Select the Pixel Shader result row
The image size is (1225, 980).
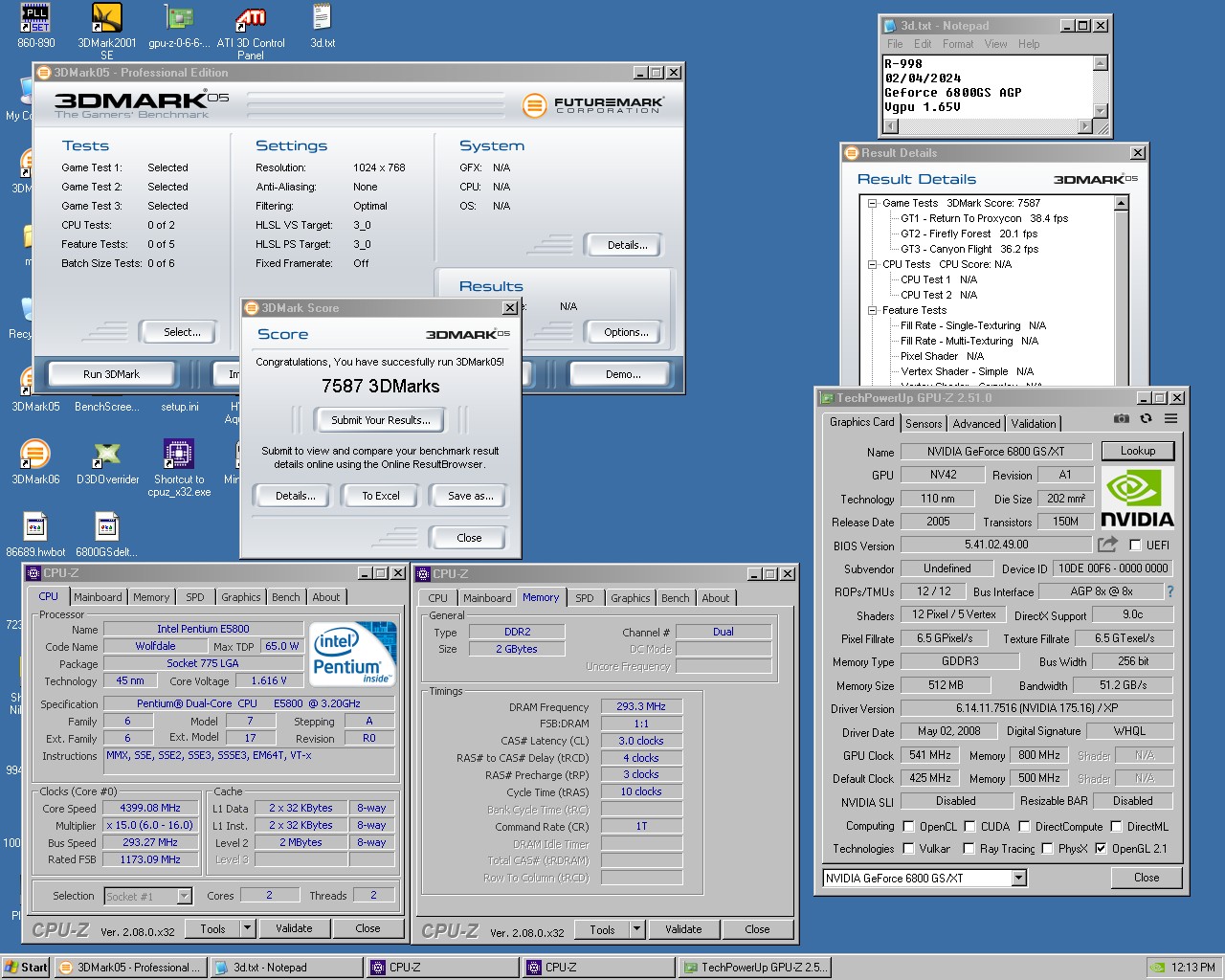tap(942, 356)
